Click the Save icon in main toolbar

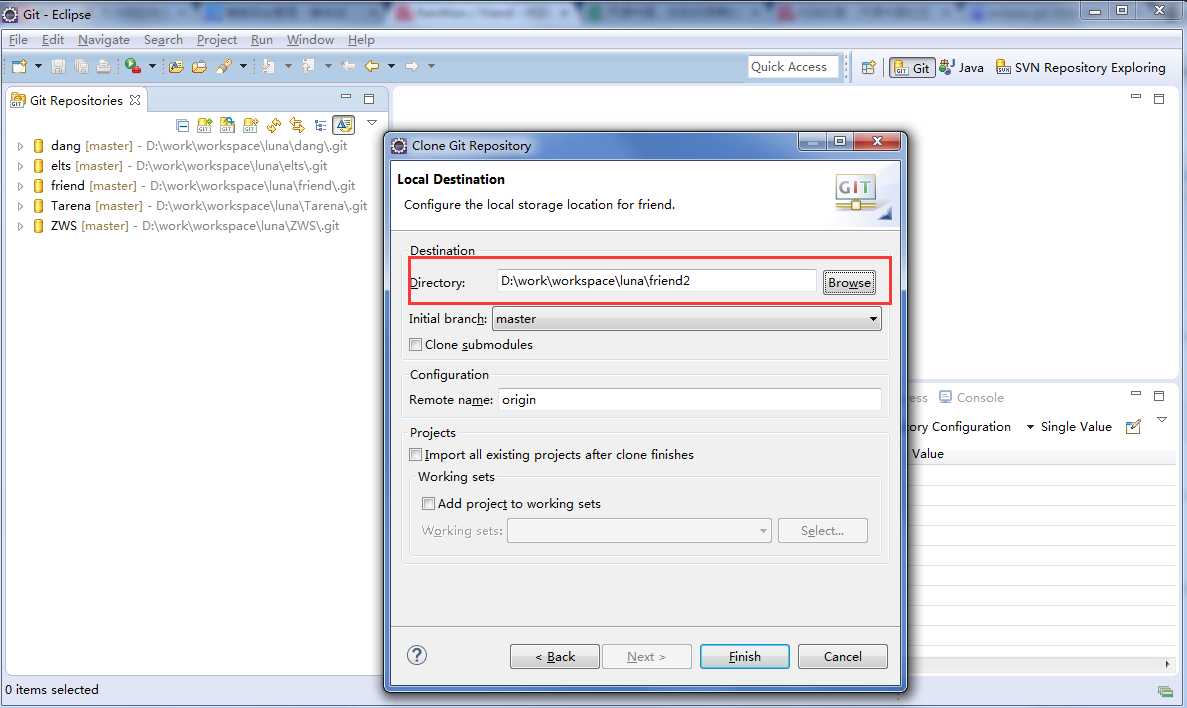(58, 67)
